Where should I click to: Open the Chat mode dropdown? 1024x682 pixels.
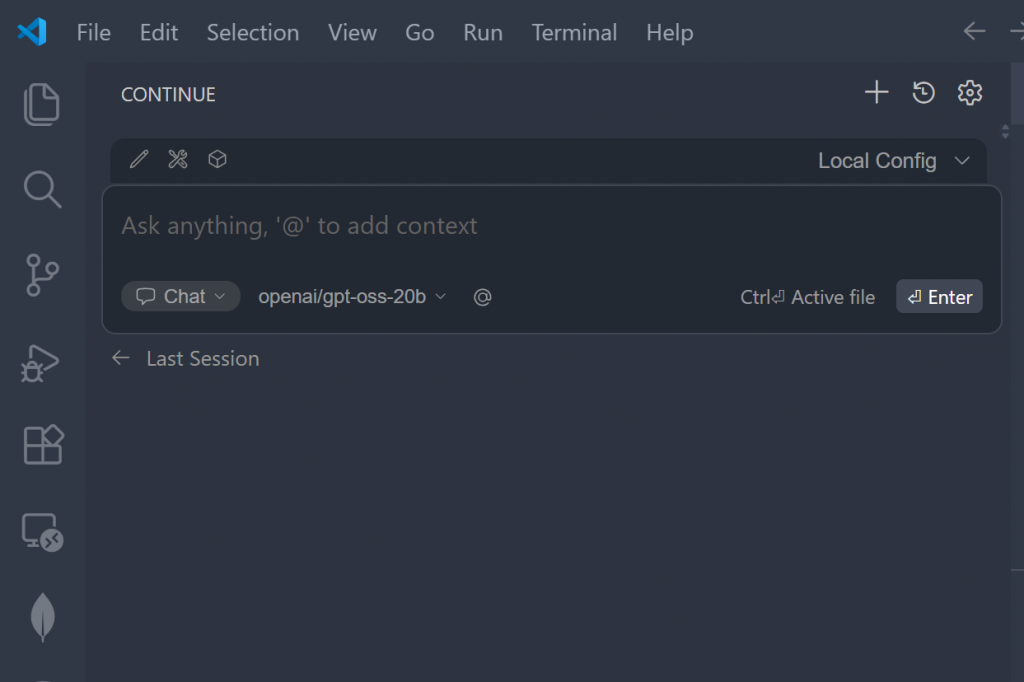[x=181, y=297]
